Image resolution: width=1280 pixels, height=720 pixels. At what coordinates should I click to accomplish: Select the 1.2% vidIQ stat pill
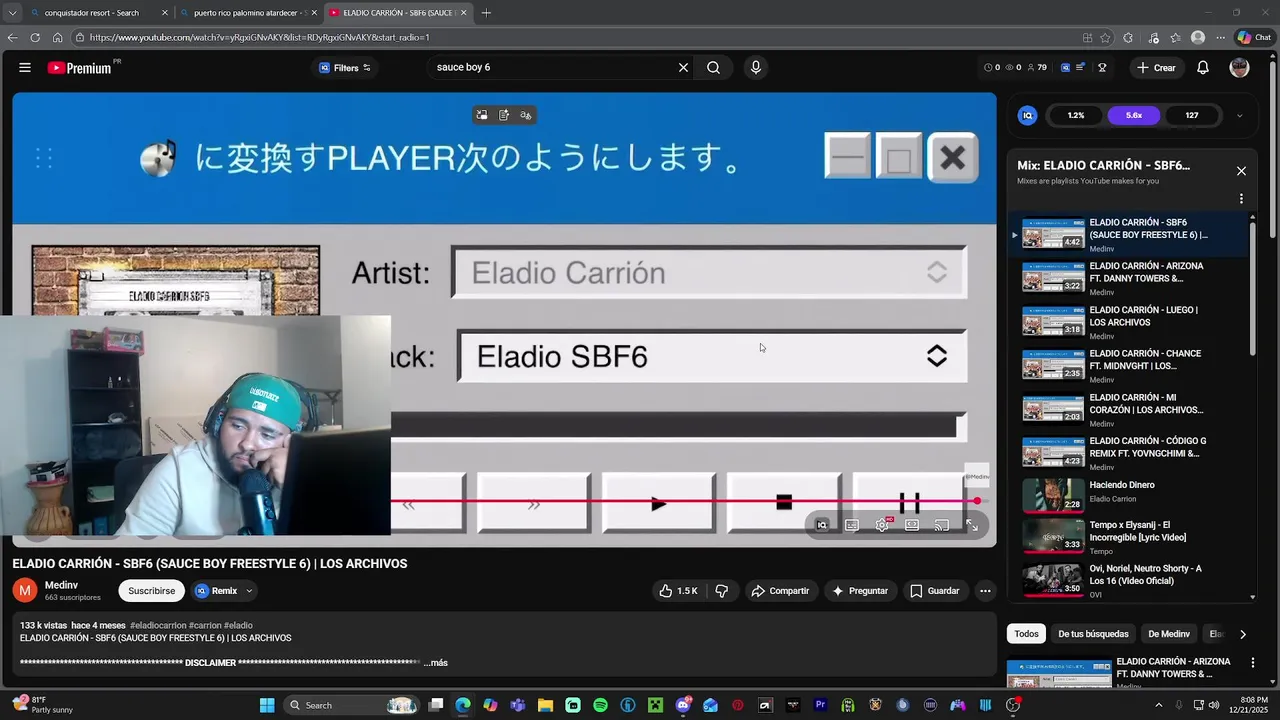coord(1076,115)
